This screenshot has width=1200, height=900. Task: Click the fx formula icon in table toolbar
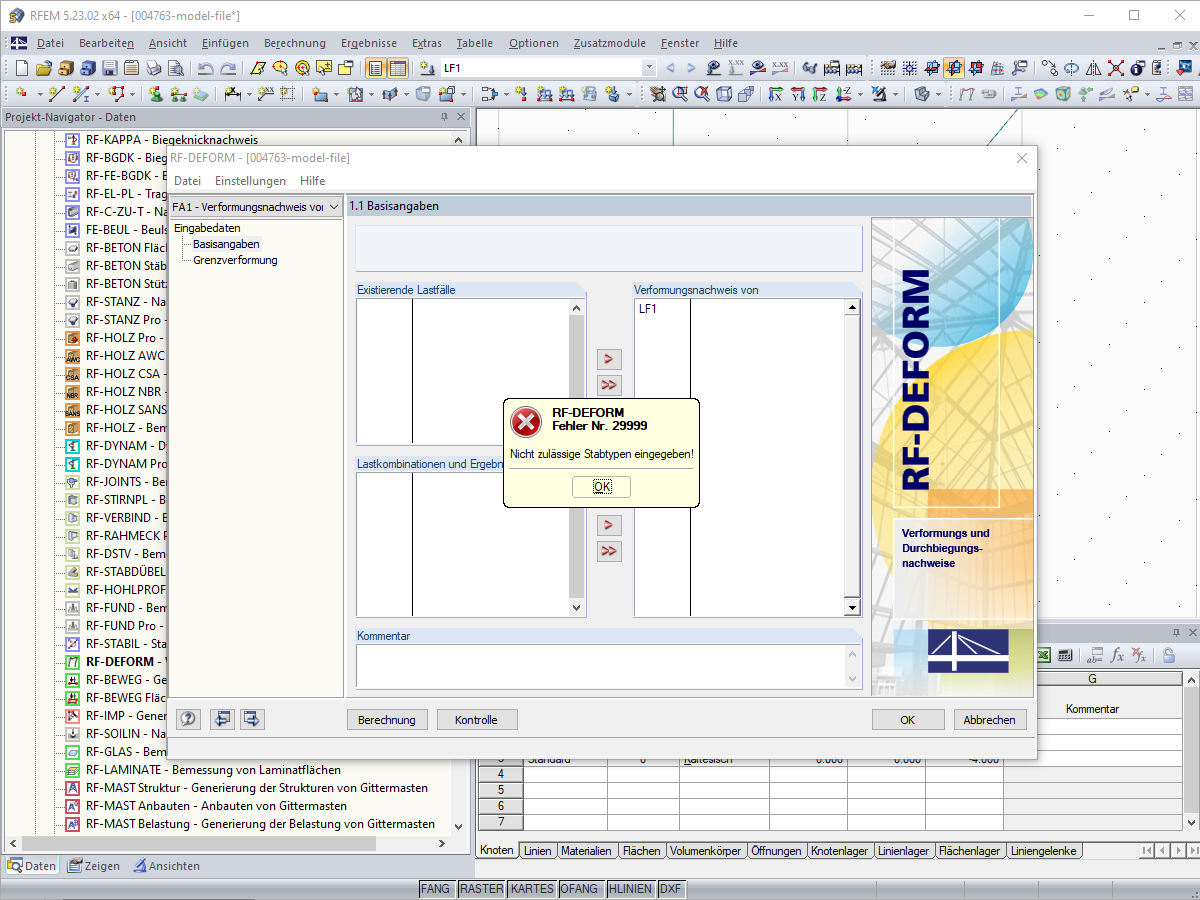coord(1117,655)
